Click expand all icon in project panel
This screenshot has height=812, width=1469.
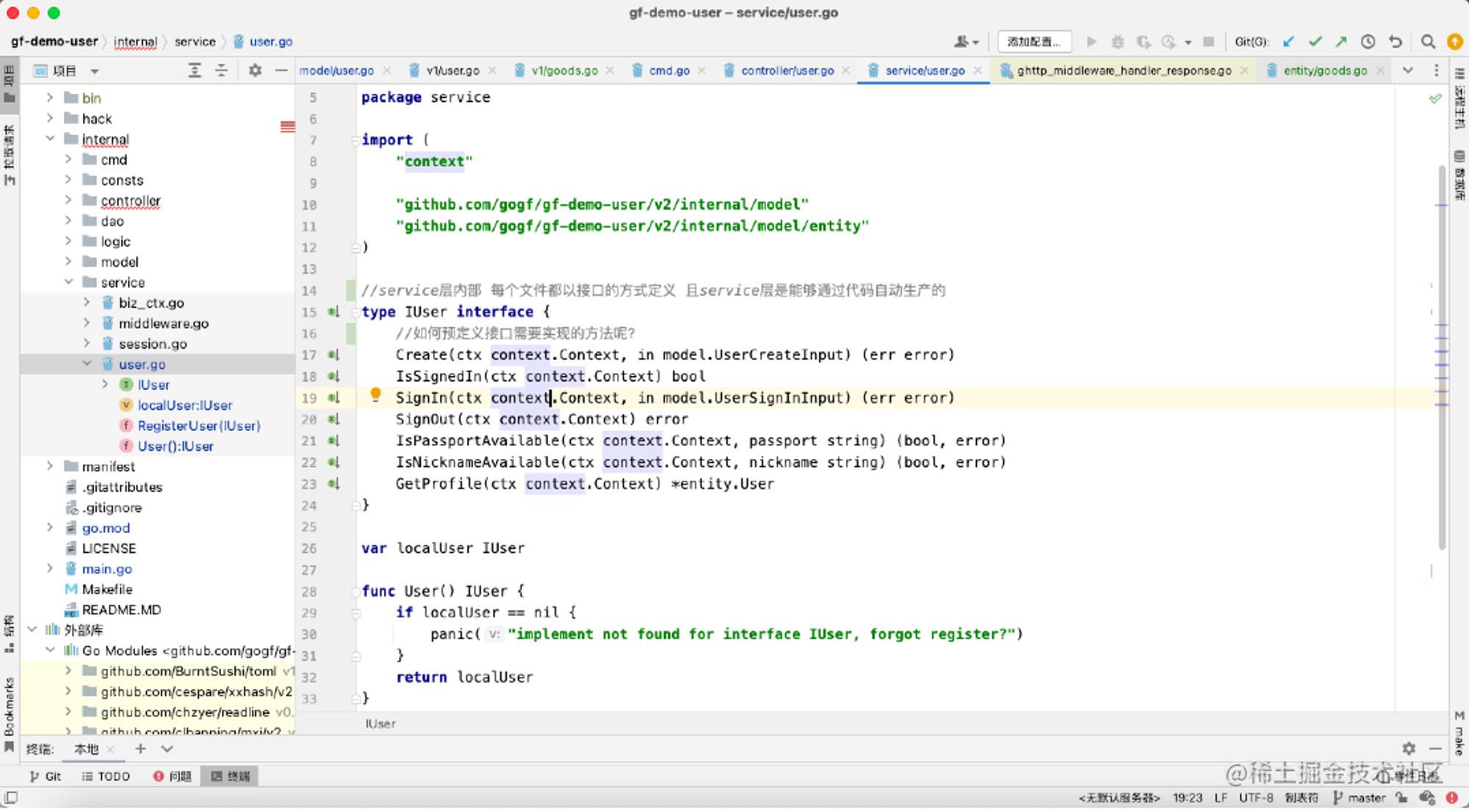click(195, 70)
